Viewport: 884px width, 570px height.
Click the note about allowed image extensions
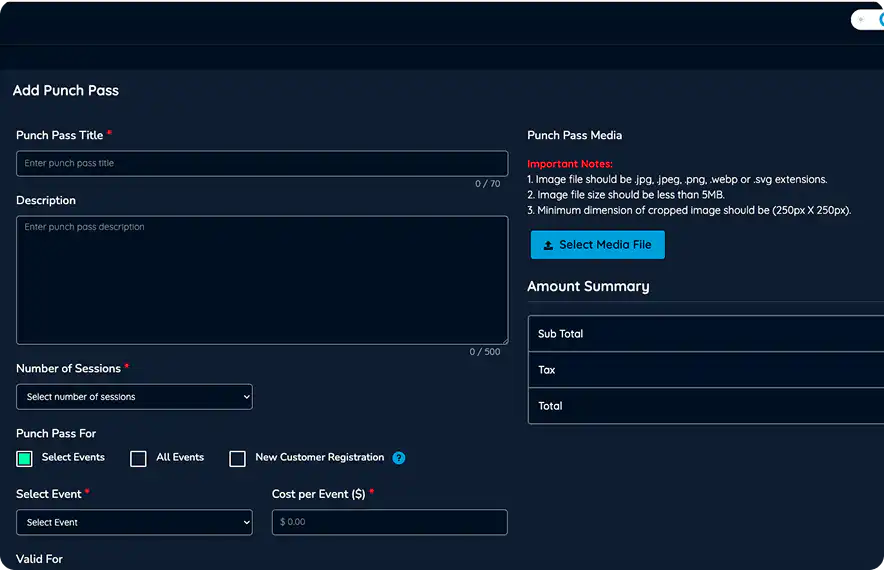[x=677, y=179]
